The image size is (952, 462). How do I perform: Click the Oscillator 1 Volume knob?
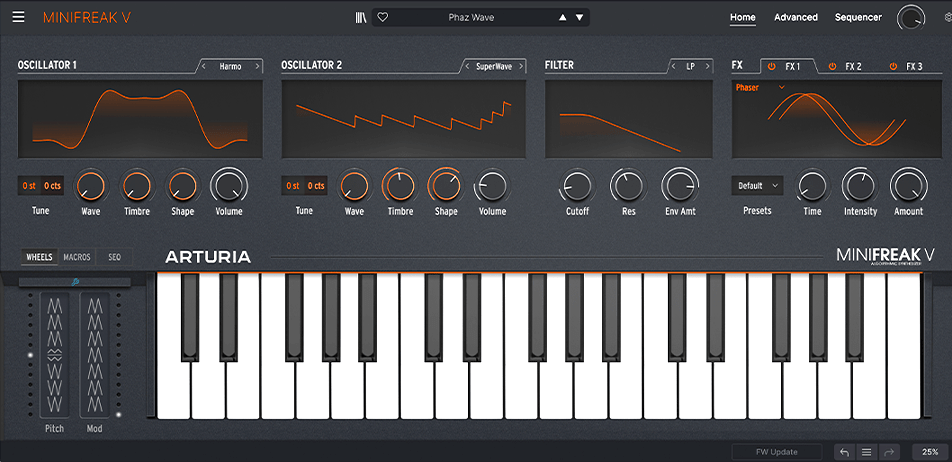tap(229, 186)
